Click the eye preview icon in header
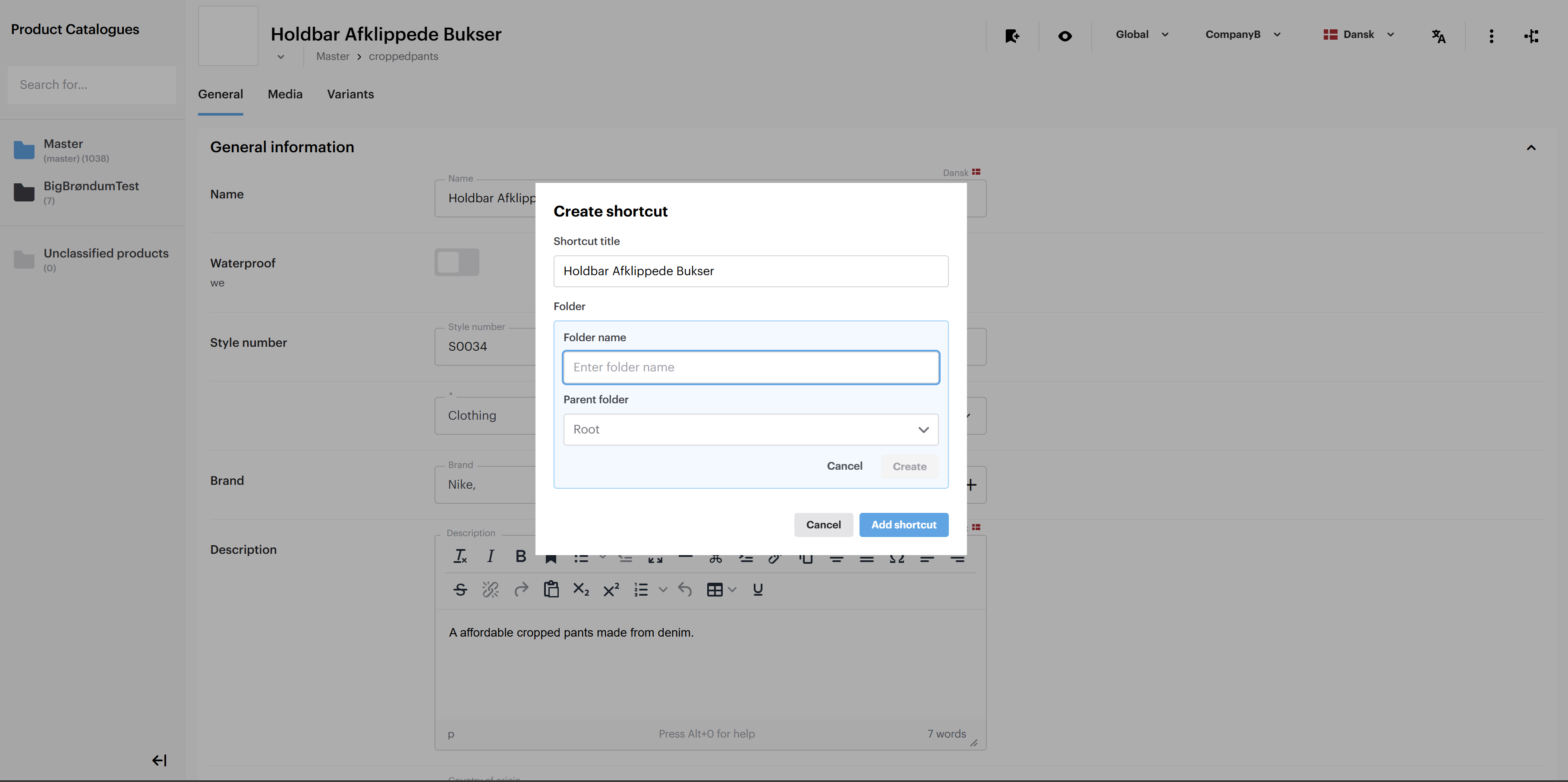The height and width of the screenshot is (782, 1568). click(x=1064, y=36)
